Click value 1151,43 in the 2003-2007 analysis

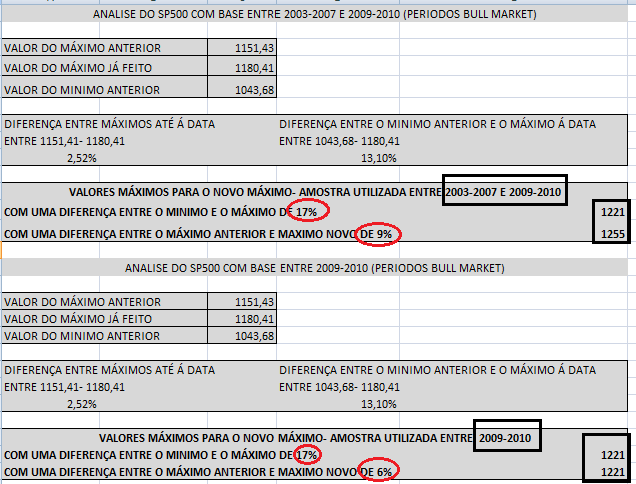coord(255,48)
